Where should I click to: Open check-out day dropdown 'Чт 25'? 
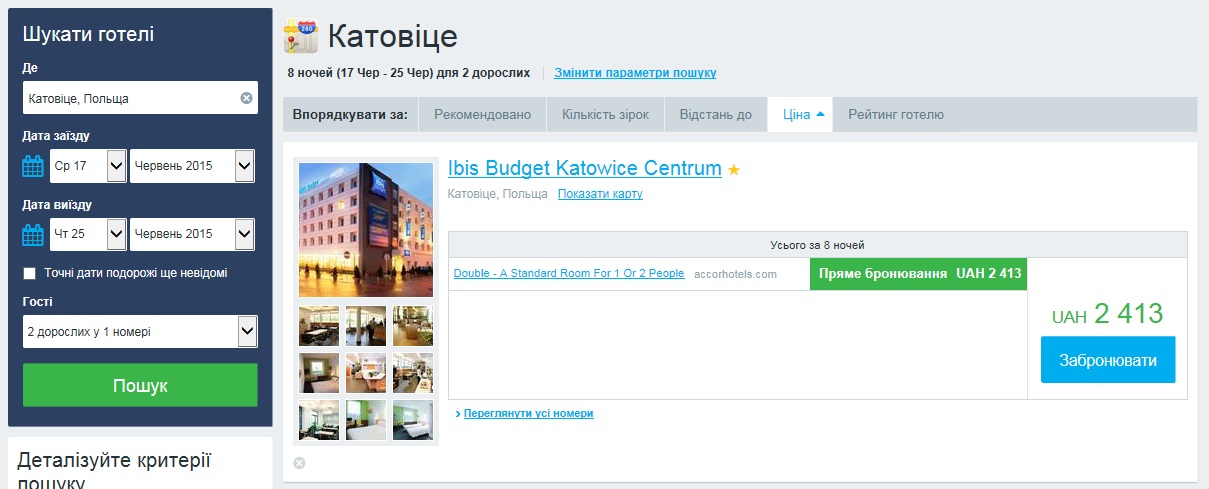click(x=88, y=235)
